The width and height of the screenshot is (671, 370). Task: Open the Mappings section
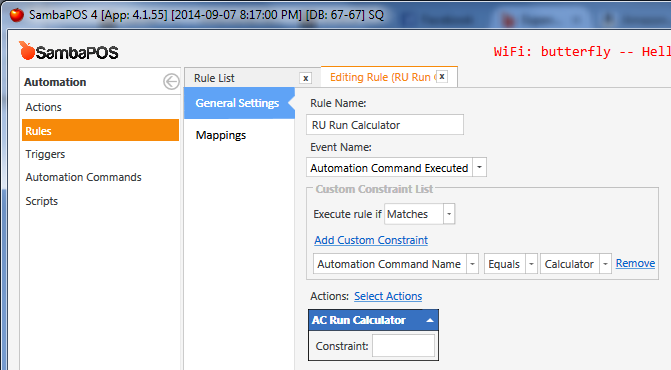[221, 135]
